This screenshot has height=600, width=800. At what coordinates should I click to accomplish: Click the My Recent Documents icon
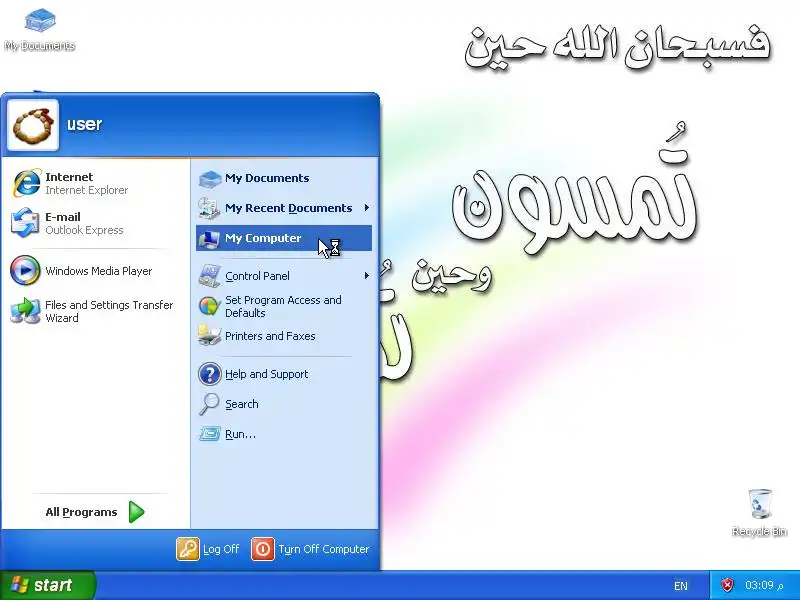pos(209,208)
